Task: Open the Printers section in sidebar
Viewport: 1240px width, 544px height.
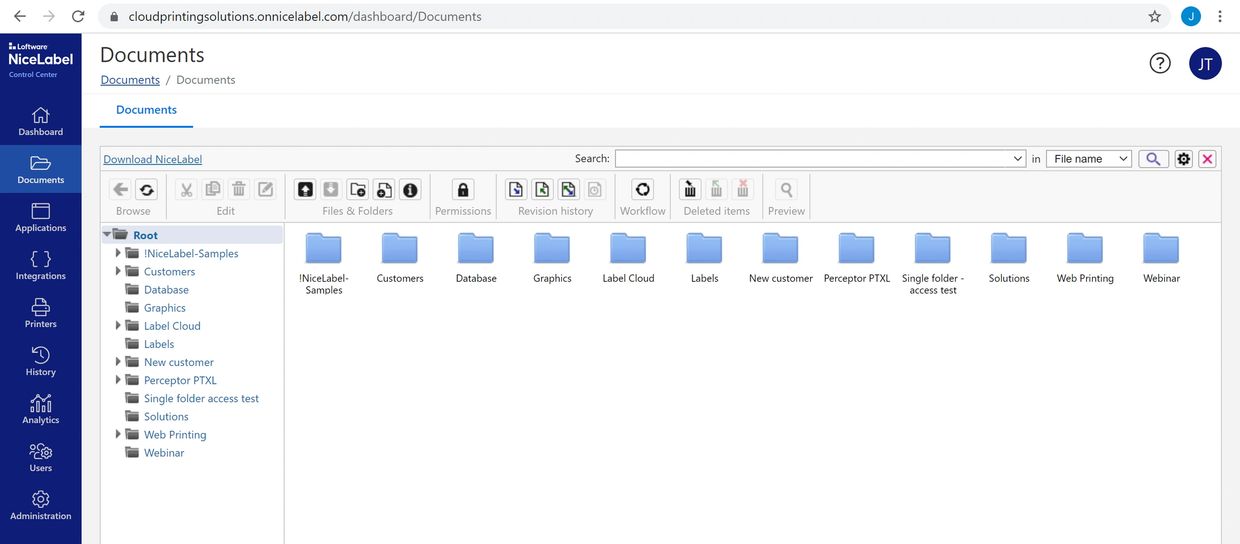Action: pyautogui.click(x=40, y=313)
